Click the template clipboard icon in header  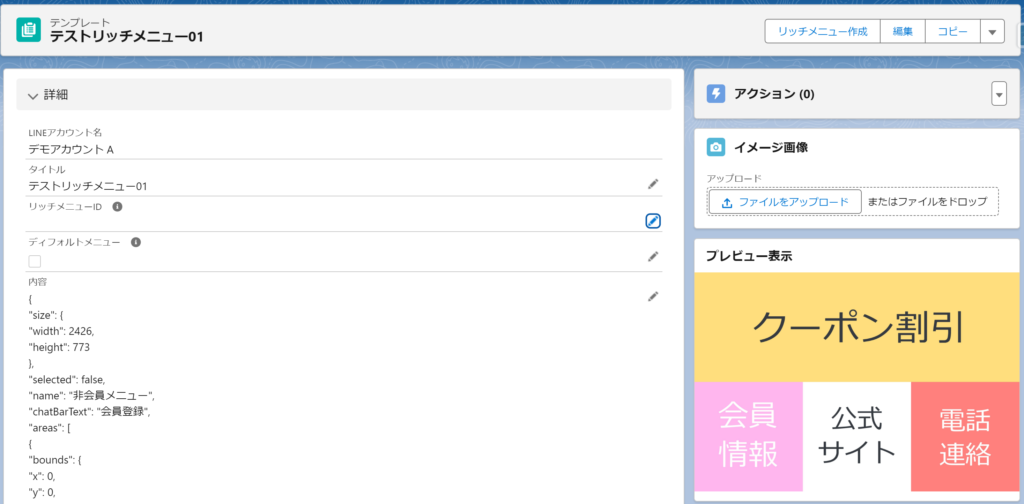pos(29,30)
